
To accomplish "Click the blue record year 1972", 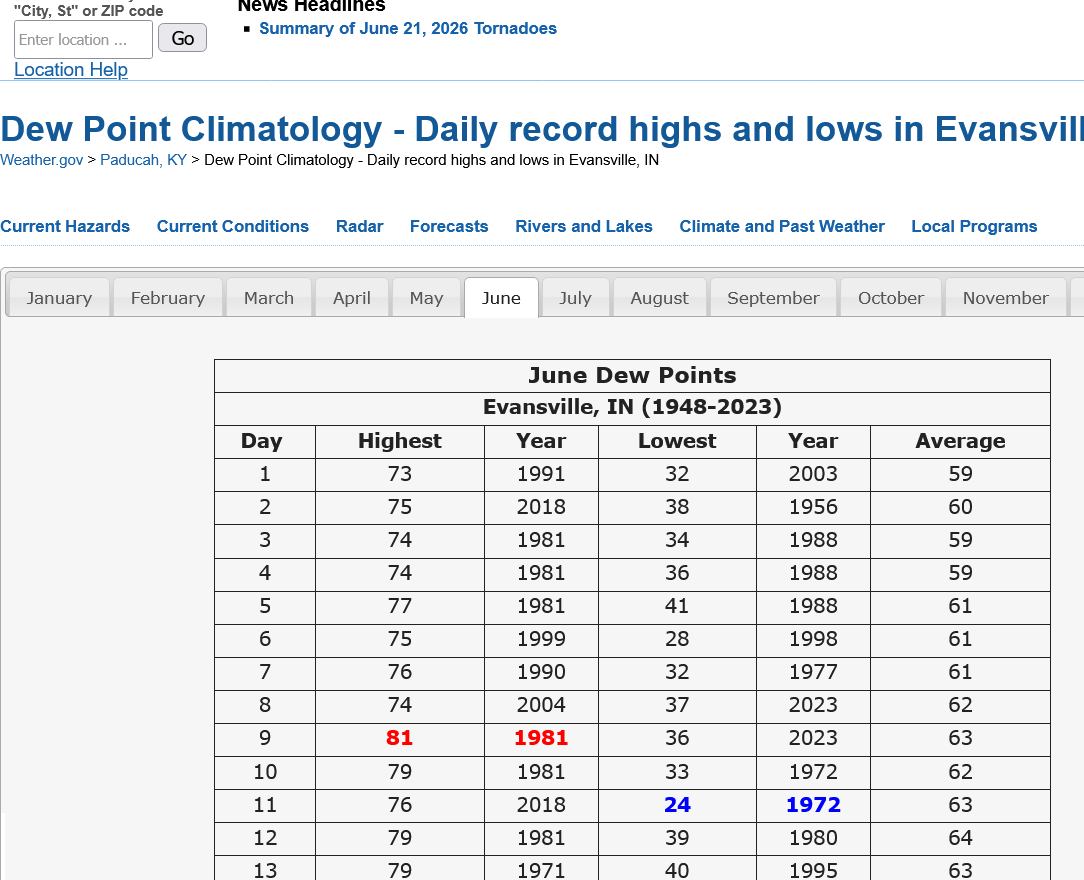I will [x=814, y=805].
